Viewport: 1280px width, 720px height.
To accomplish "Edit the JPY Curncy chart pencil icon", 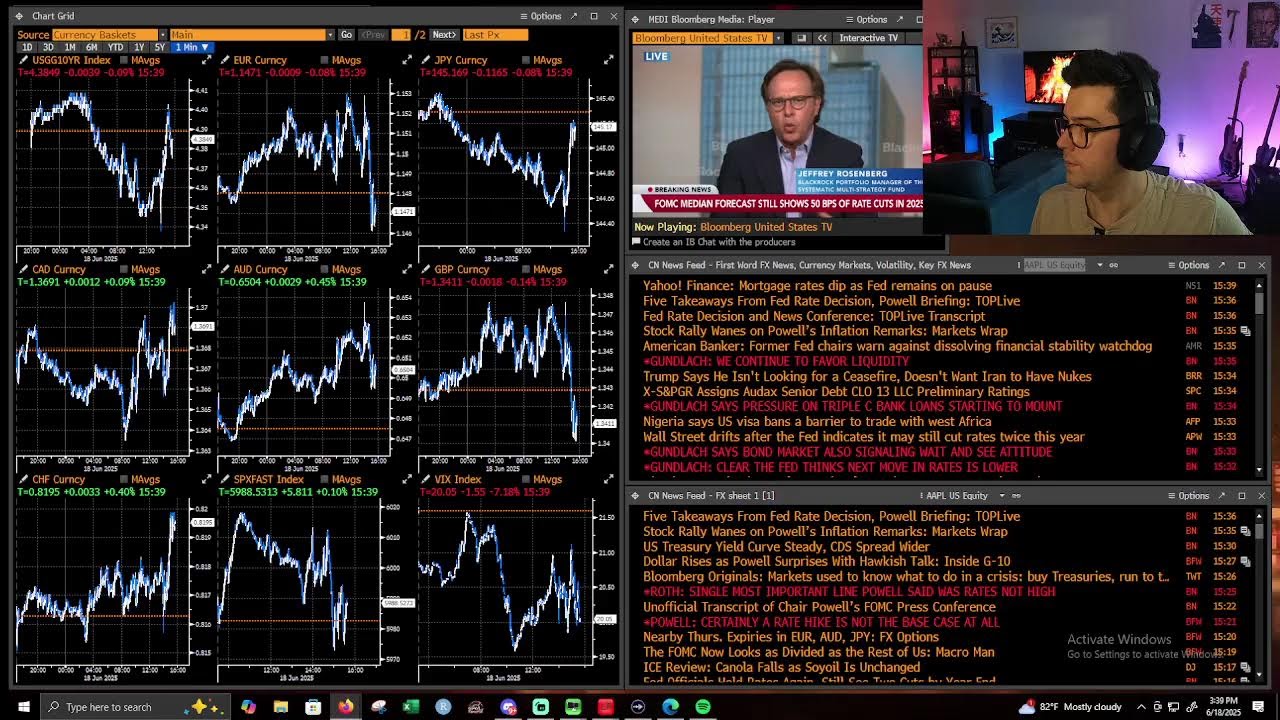I will tap(425, 61).
